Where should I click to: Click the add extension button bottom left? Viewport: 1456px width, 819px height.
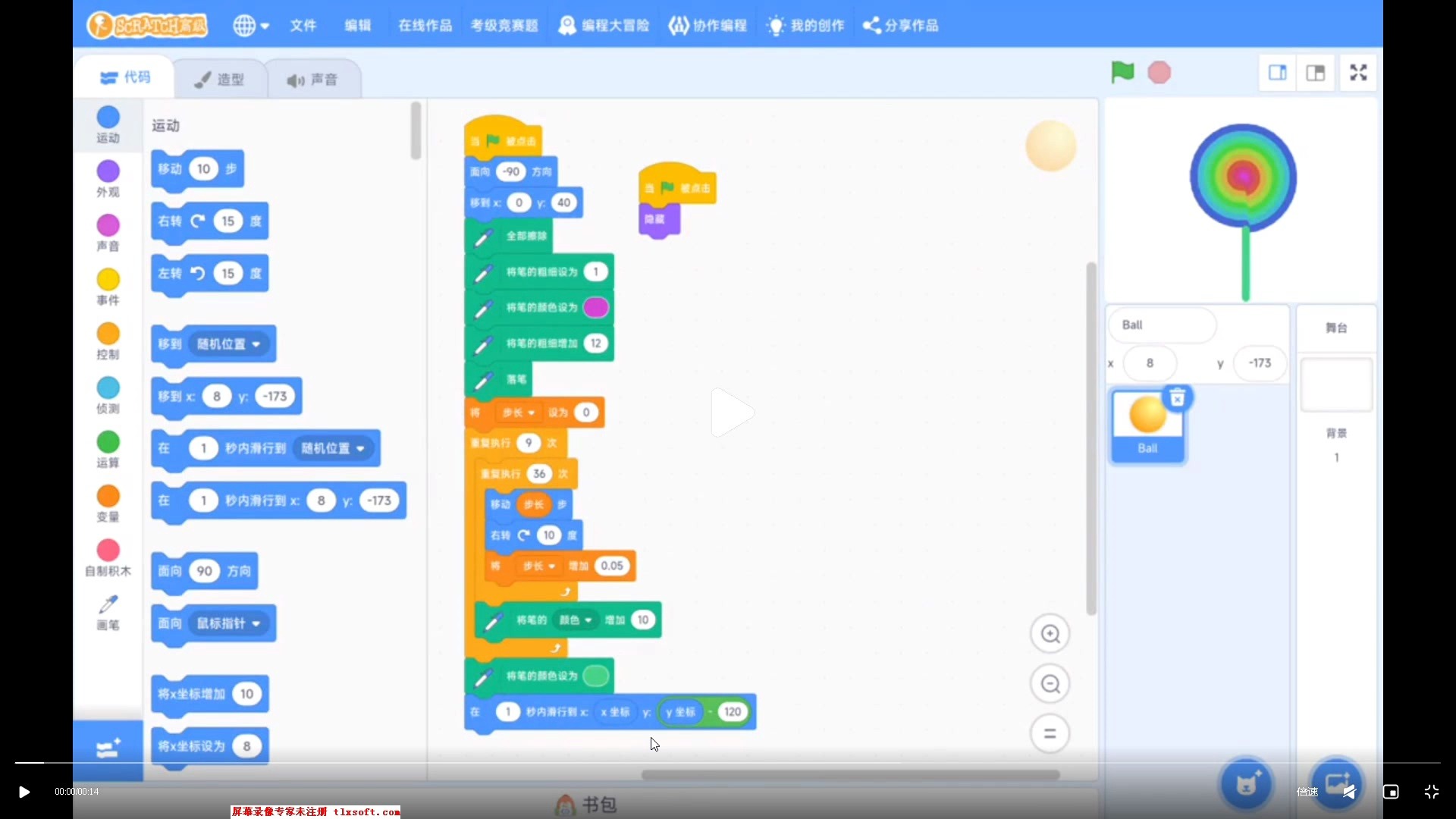pos(108,748)
